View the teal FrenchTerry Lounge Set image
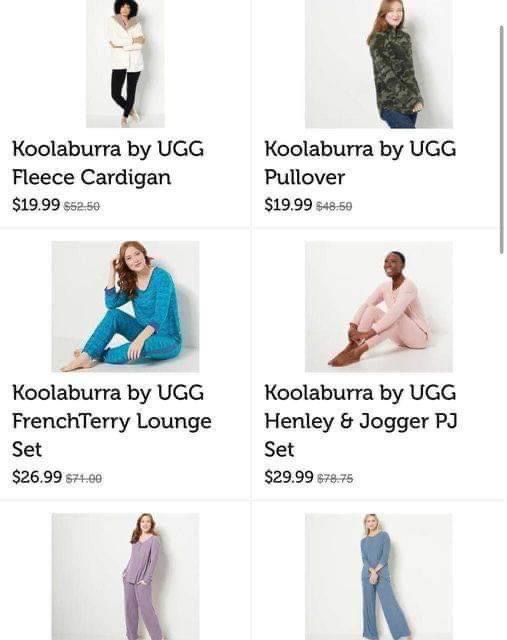Viewport: 507px width, 640px height. 125,306
